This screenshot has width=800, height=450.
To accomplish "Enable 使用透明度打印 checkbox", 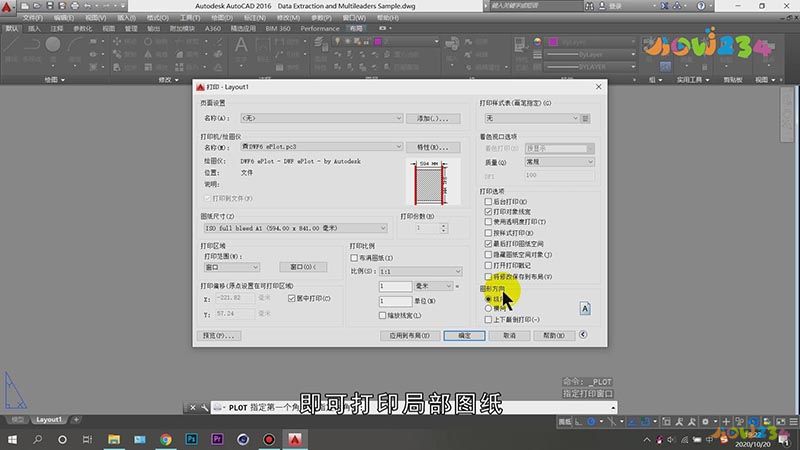I will coord(488,221).
